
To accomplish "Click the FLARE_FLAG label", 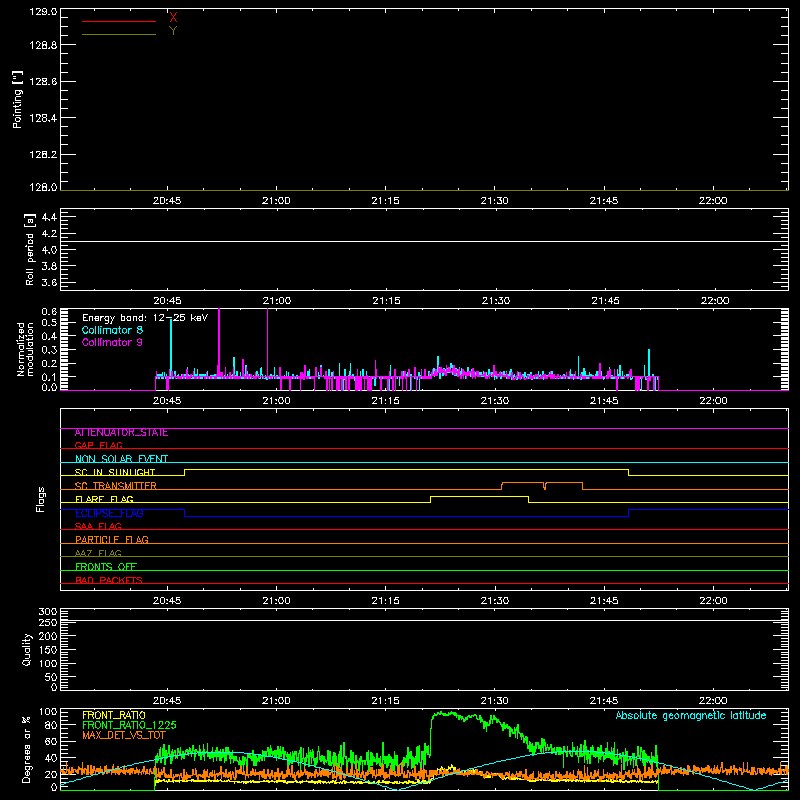I will point(104,499).
